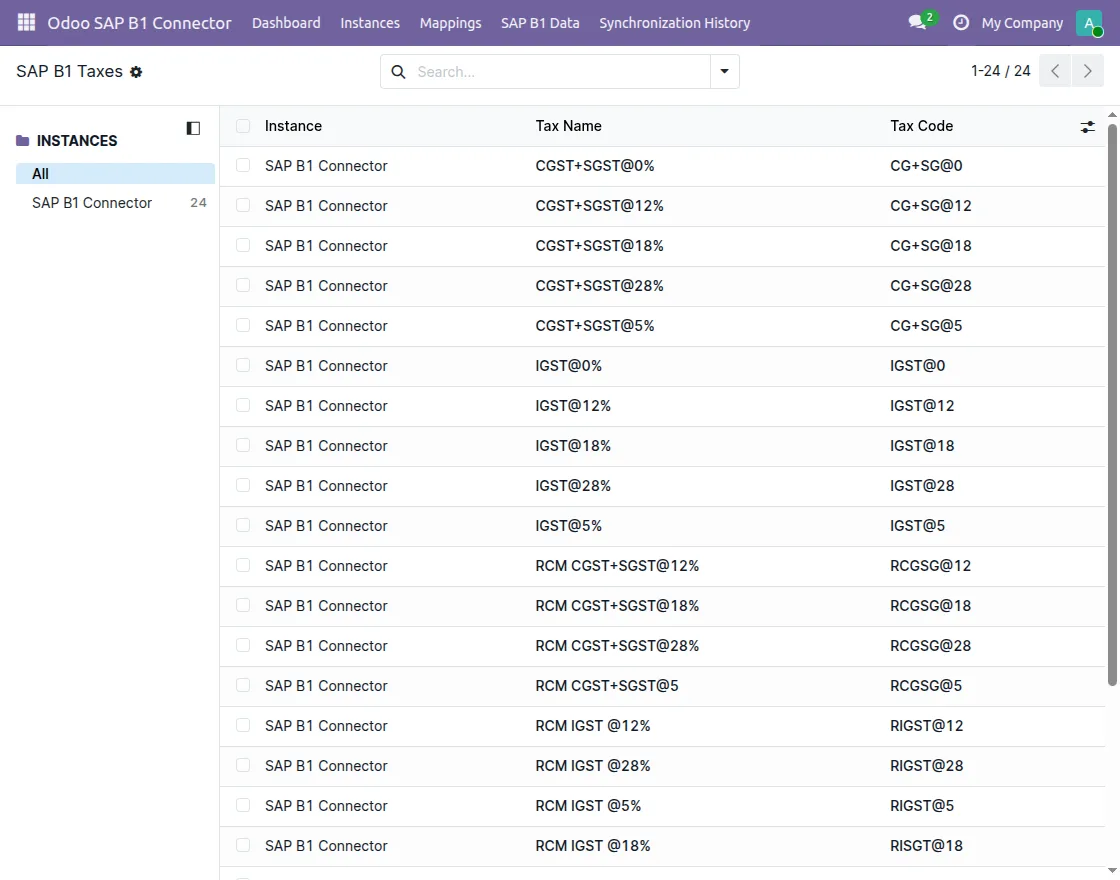This screenshot has width=1120, height=880.
Task: Open the SAP B1 Data menu
Action: click(540, 23)
